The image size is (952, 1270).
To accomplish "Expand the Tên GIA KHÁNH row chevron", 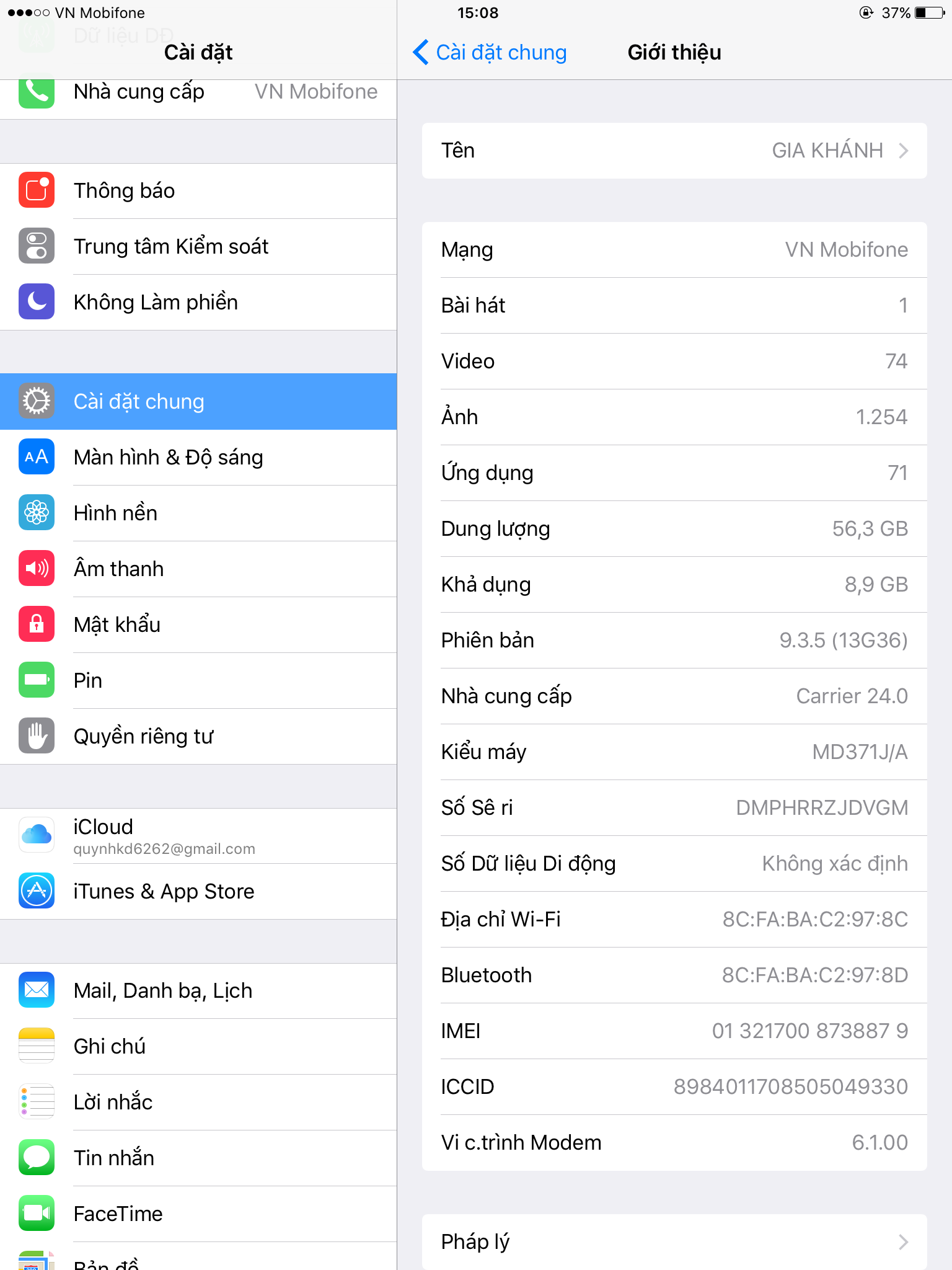I will coord(904,151).
